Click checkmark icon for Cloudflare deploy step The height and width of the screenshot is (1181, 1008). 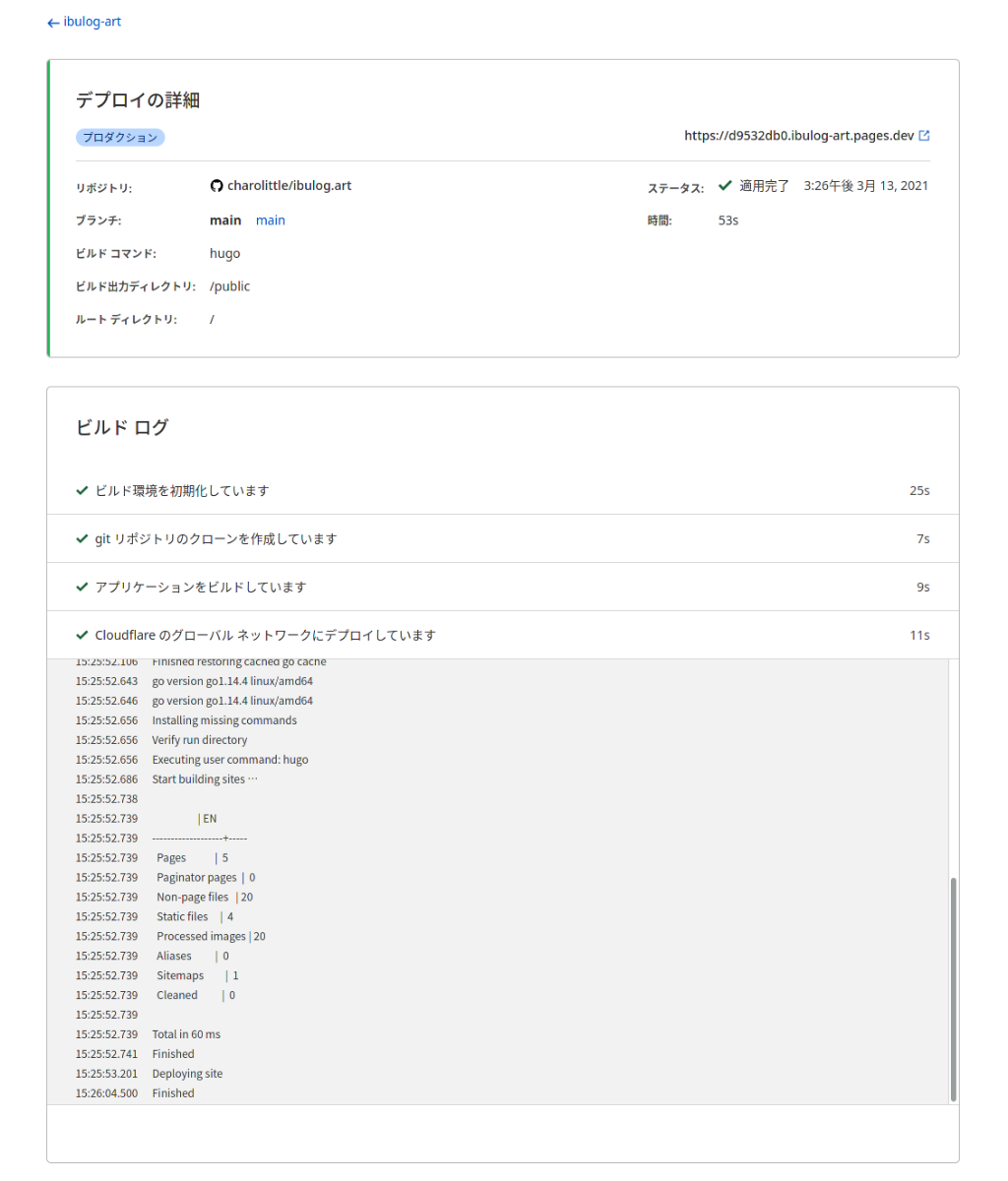(83, 635)
